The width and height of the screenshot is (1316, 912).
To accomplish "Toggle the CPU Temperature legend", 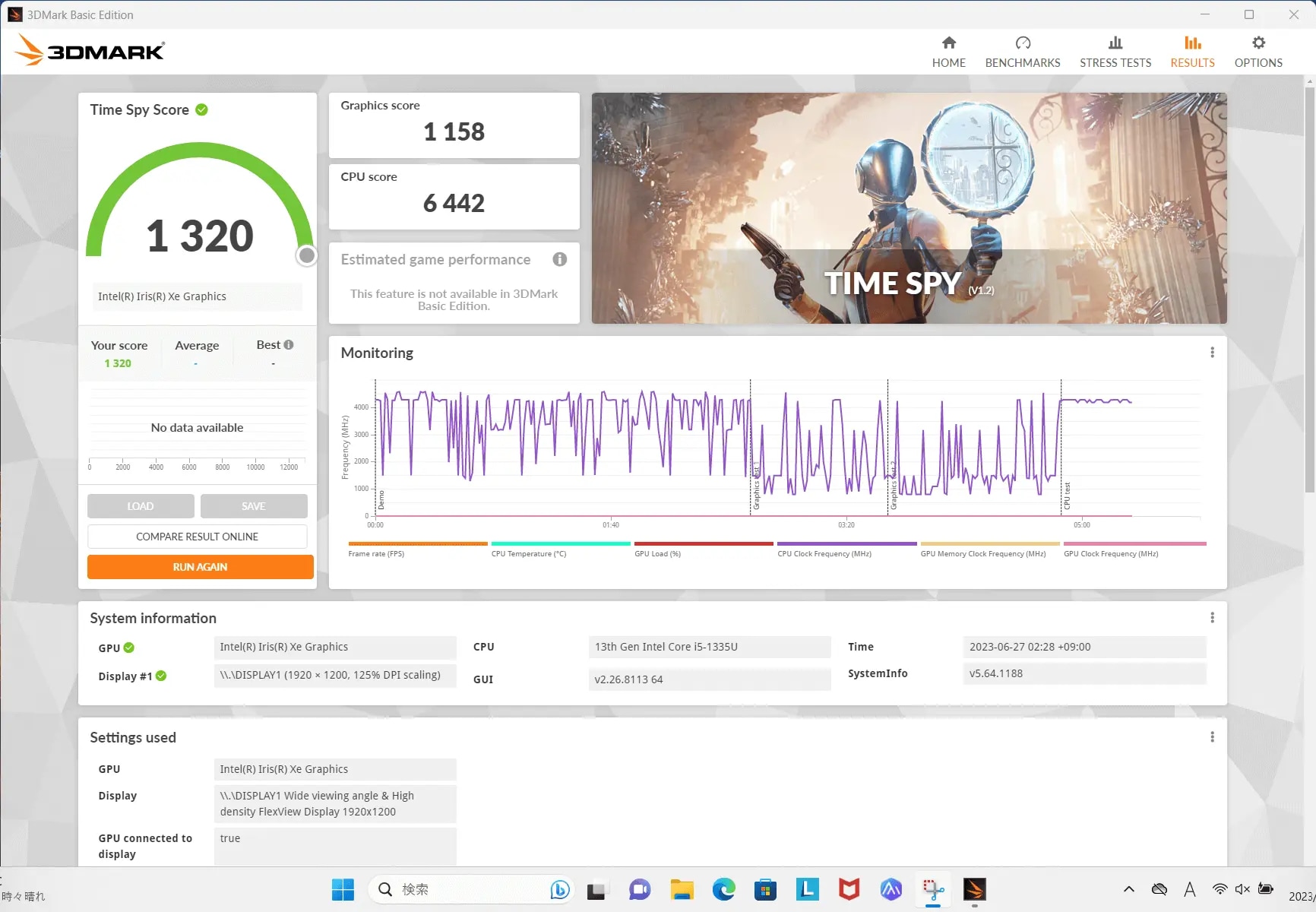I will click(561, 549).
